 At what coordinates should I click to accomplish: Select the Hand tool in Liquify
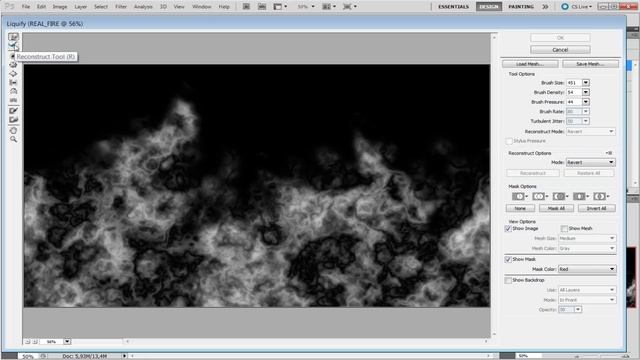[x=13, y=130]
